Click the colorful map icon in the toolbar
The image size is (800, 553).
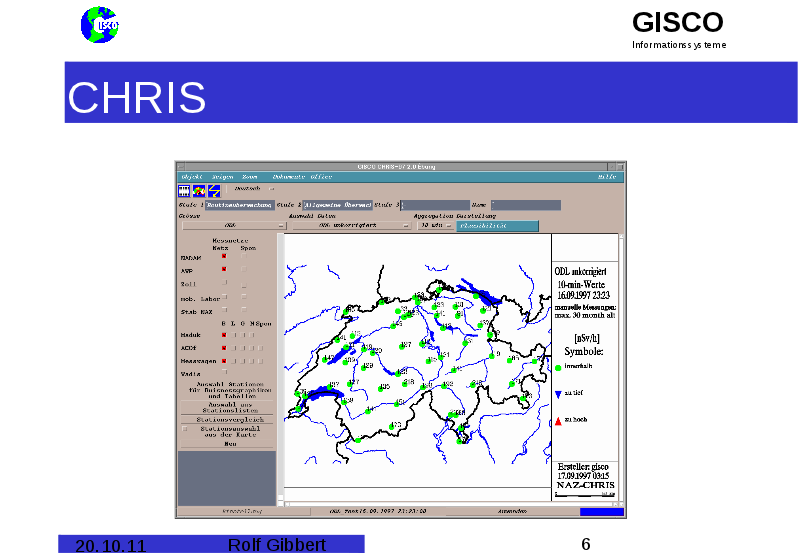coord(199,188)
